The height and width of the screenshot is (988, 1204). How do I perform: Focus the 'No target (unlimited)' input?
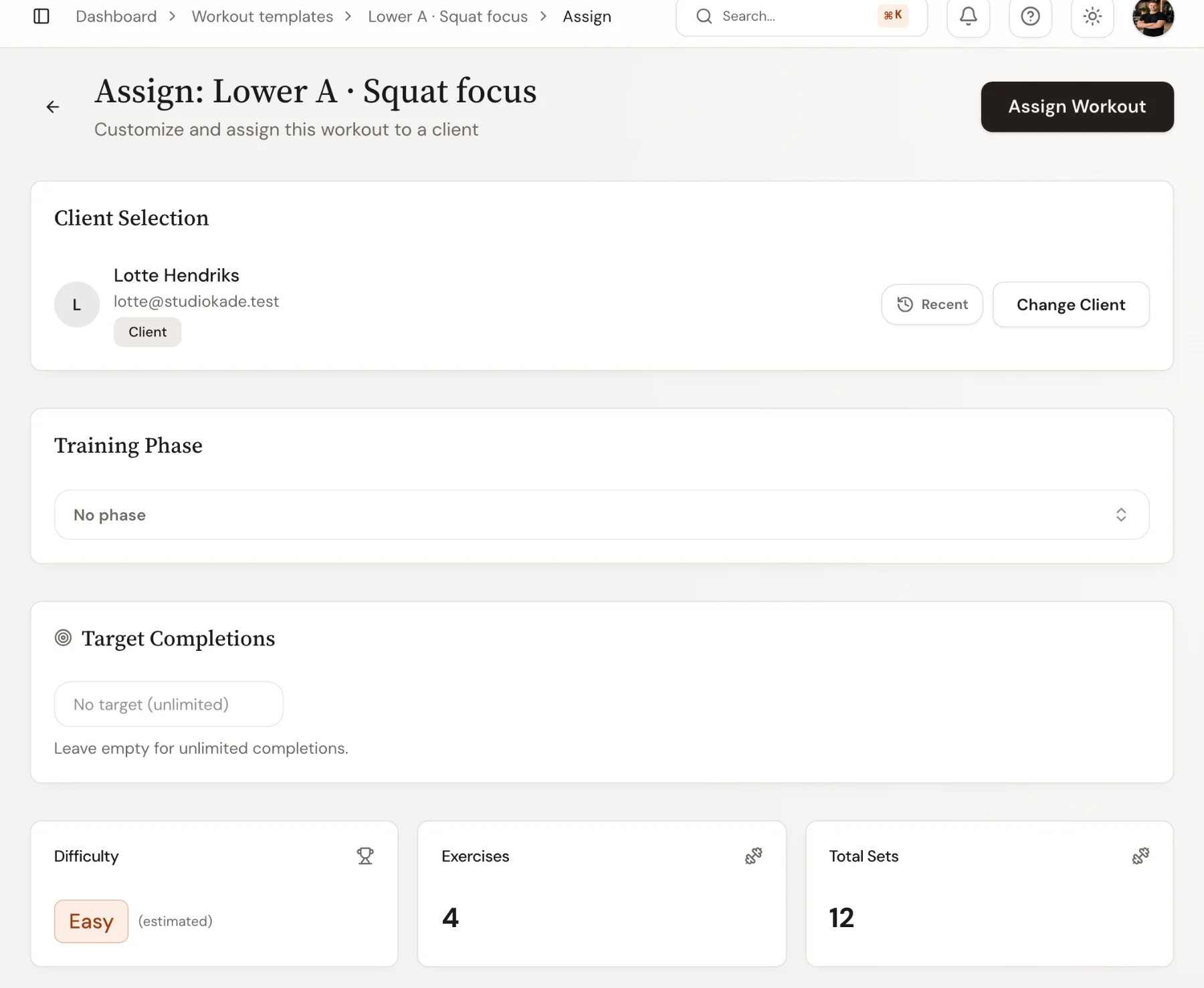tap(169, 704)
